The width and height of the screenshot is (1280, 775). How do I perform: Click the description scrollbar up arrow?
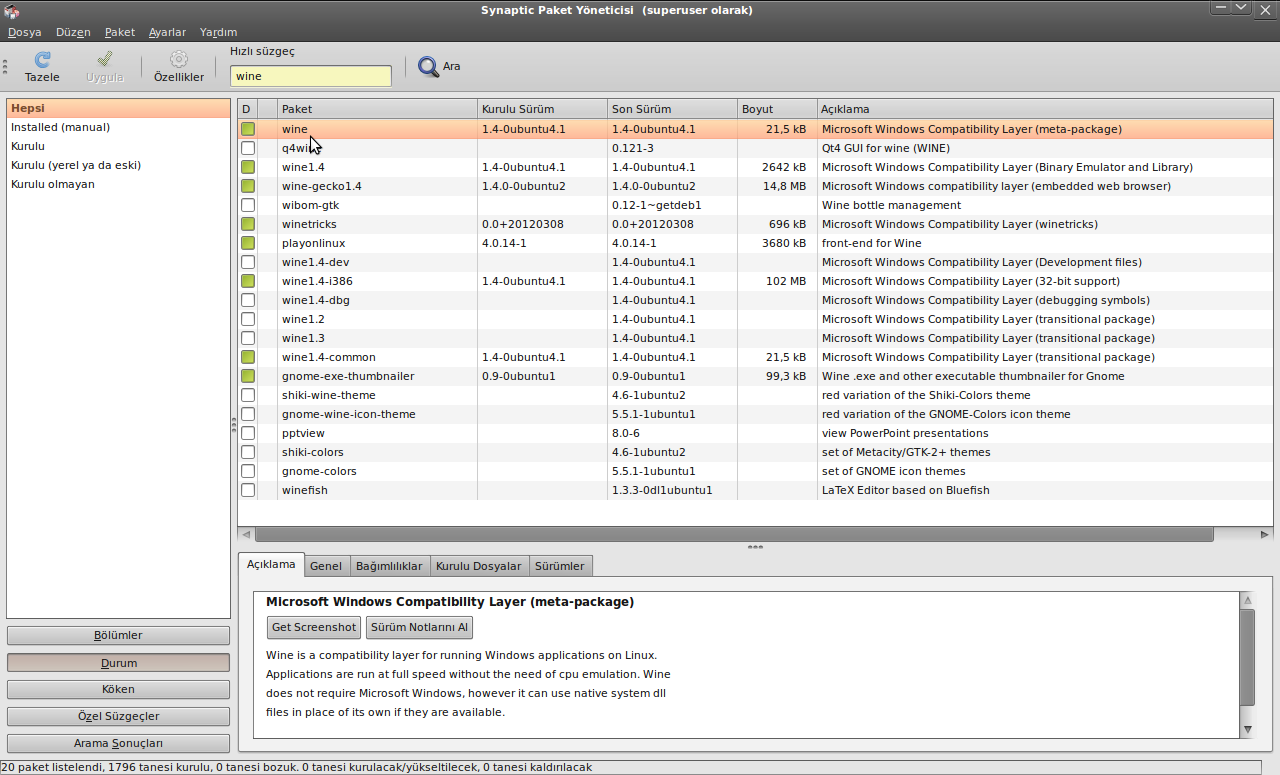pyautogui.click(x=1247, y=600)
